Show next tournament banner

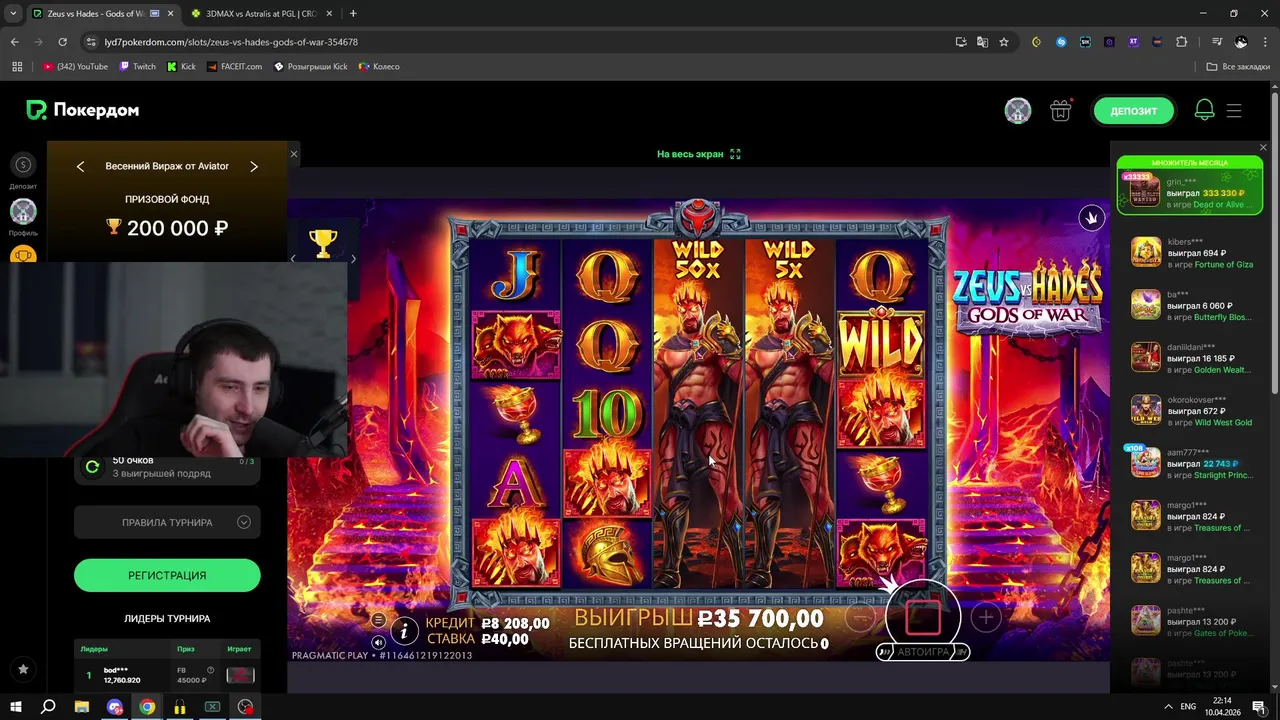tap(254, 166)
